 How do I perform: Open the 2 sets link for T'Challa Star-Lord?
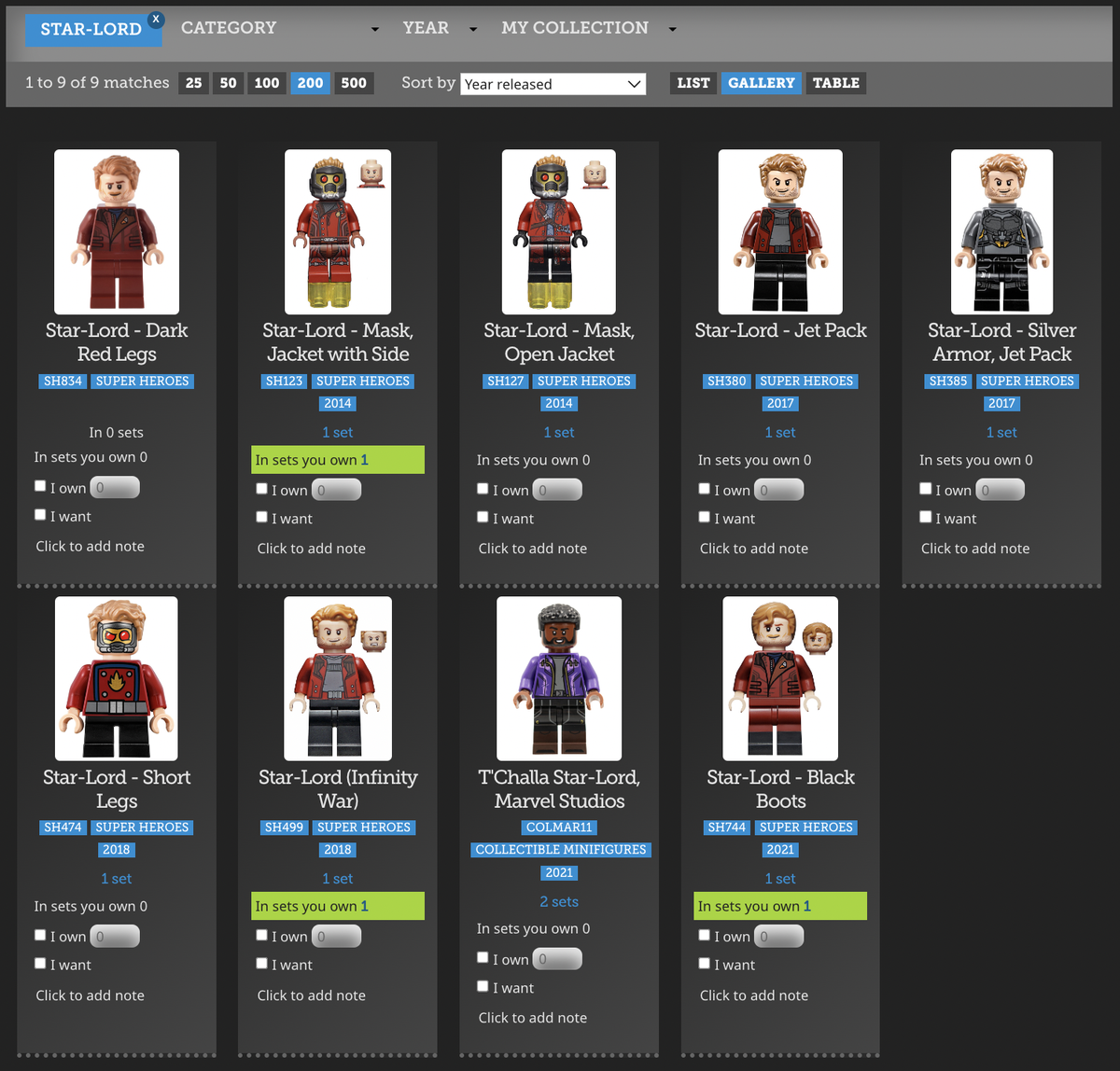[x=559, y=901]
